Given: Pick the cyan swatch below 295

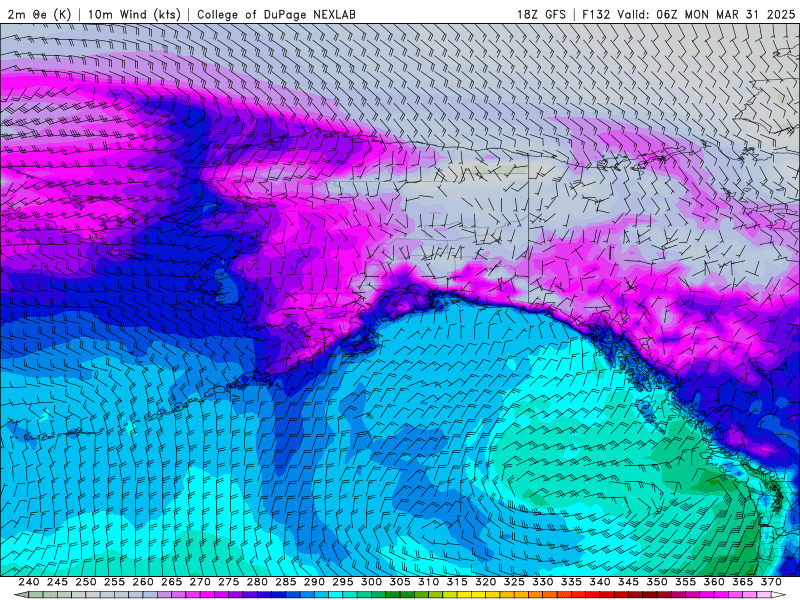Looking at the screenshot, I should 336,595.
